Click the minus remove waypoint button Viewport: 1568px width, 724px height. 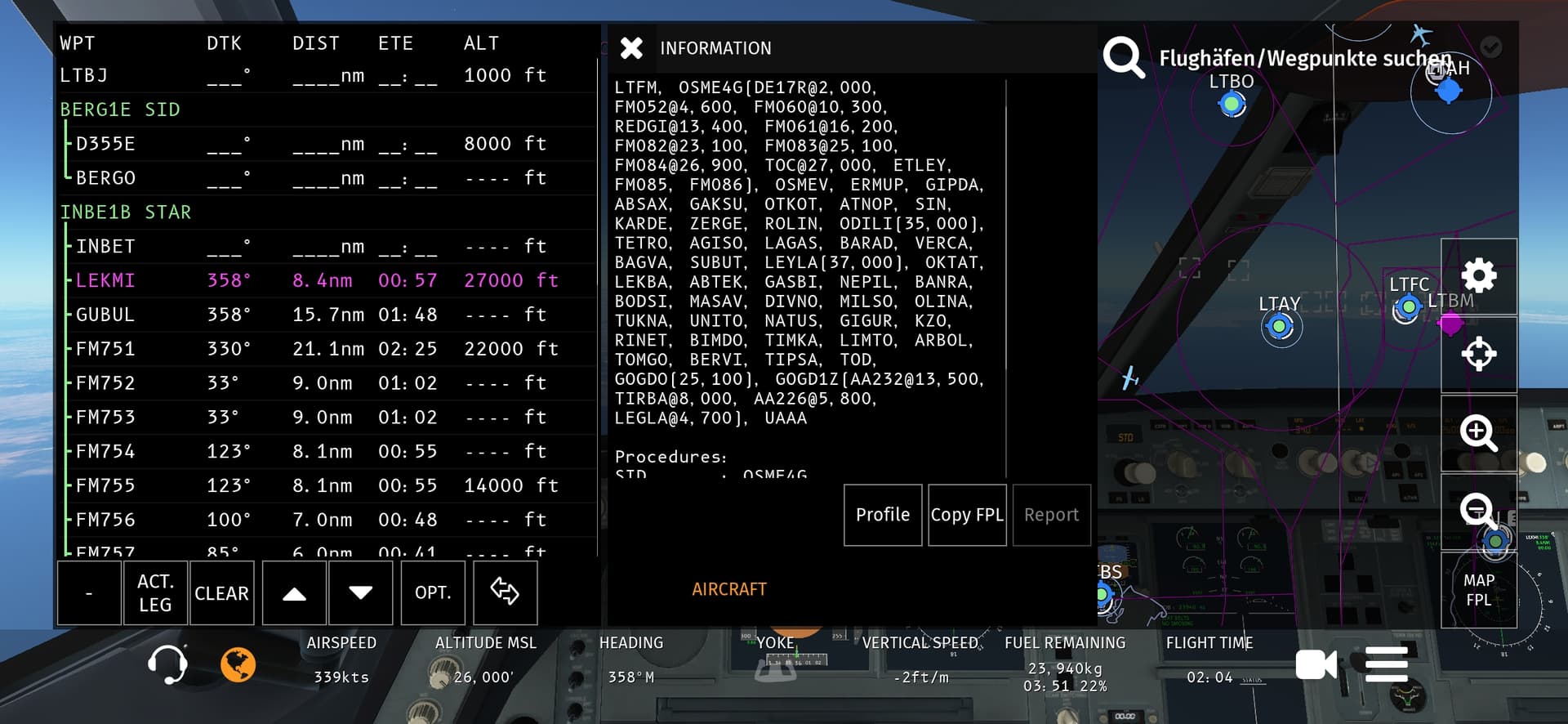89,593
